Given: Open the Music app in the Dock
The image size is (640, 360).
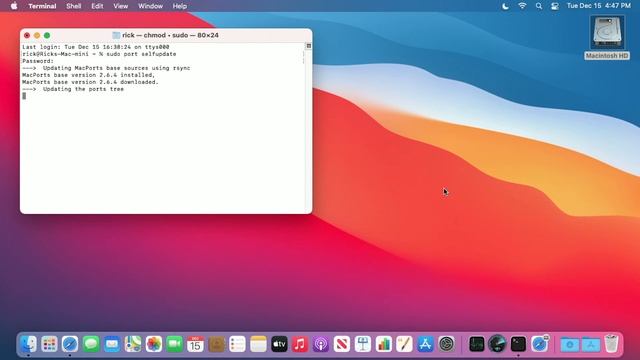Looking at the screenshot, I should tap(300, 344).
